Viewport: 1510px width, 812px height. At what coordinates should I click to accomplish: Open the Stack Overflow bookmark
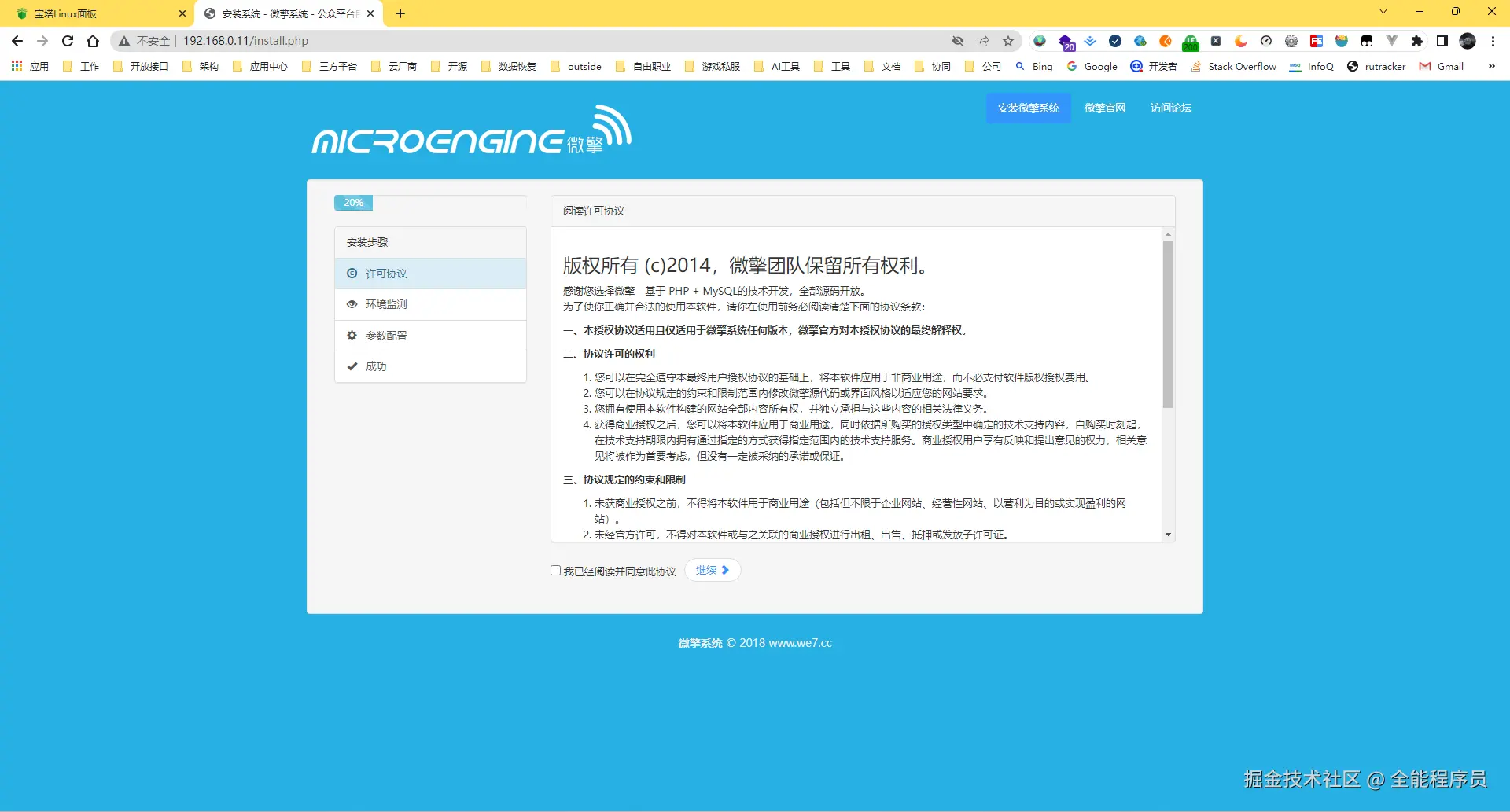point(1233,66)
